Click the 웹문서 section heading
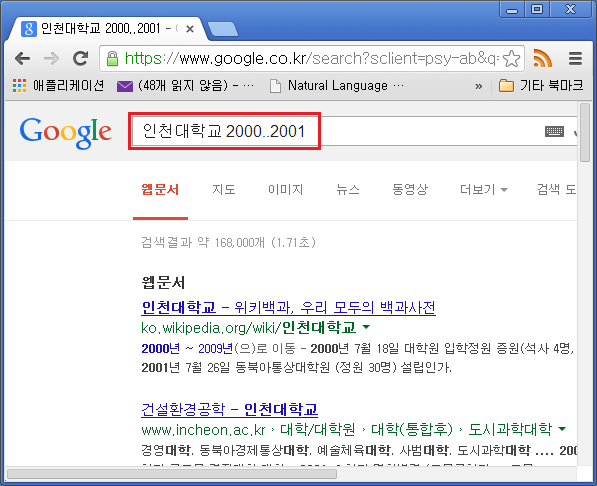 click(163, 283)
